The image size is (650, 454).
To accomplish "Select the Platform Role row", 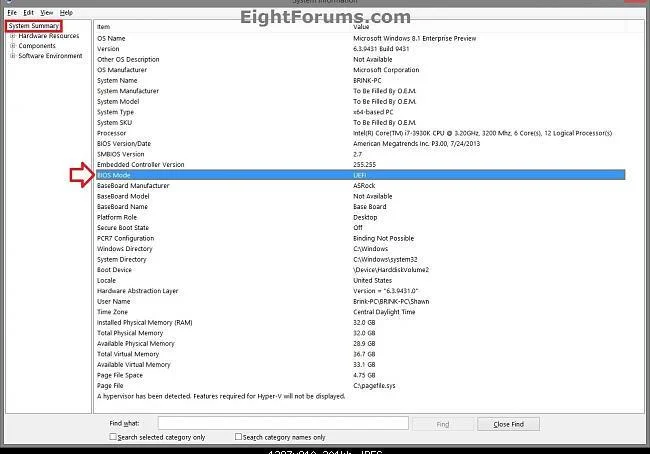I will coord(360,217).
